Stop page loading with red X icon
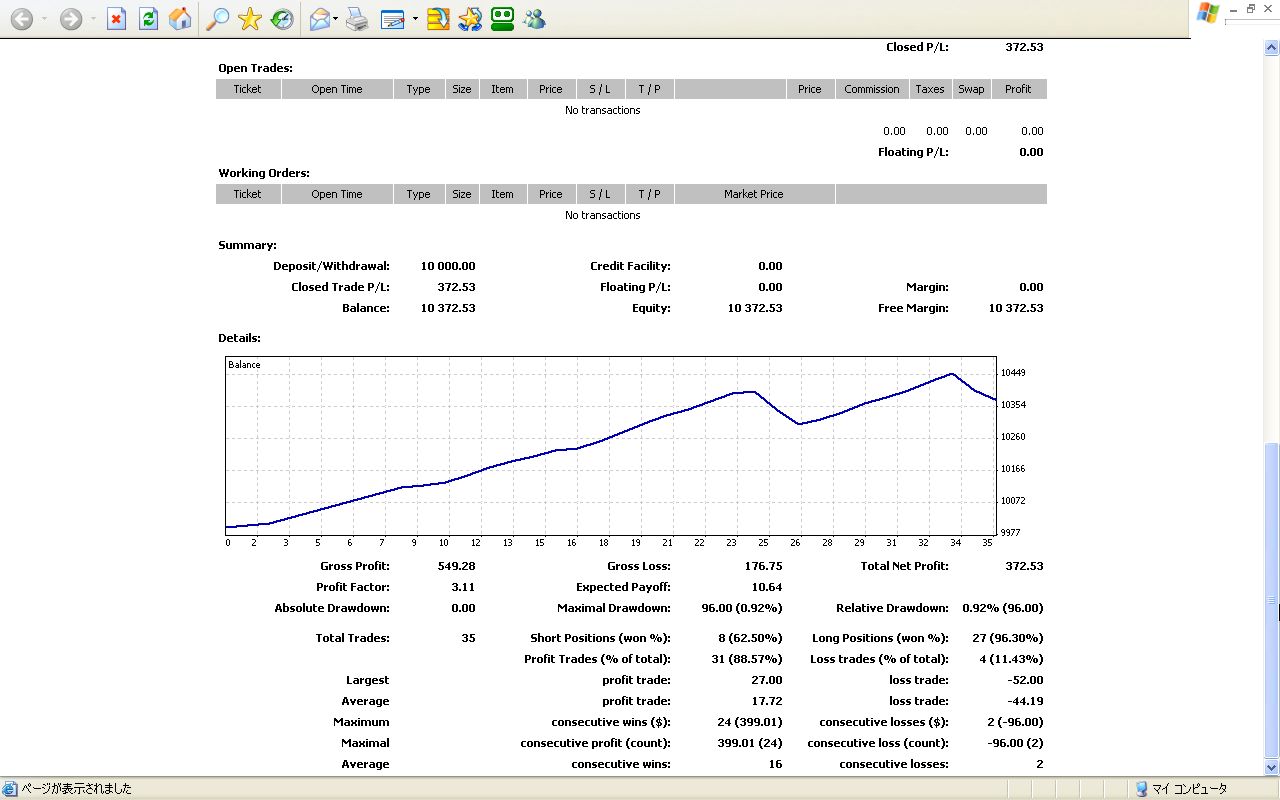This screenshot has width=1280, height=800. coord(116,19)
